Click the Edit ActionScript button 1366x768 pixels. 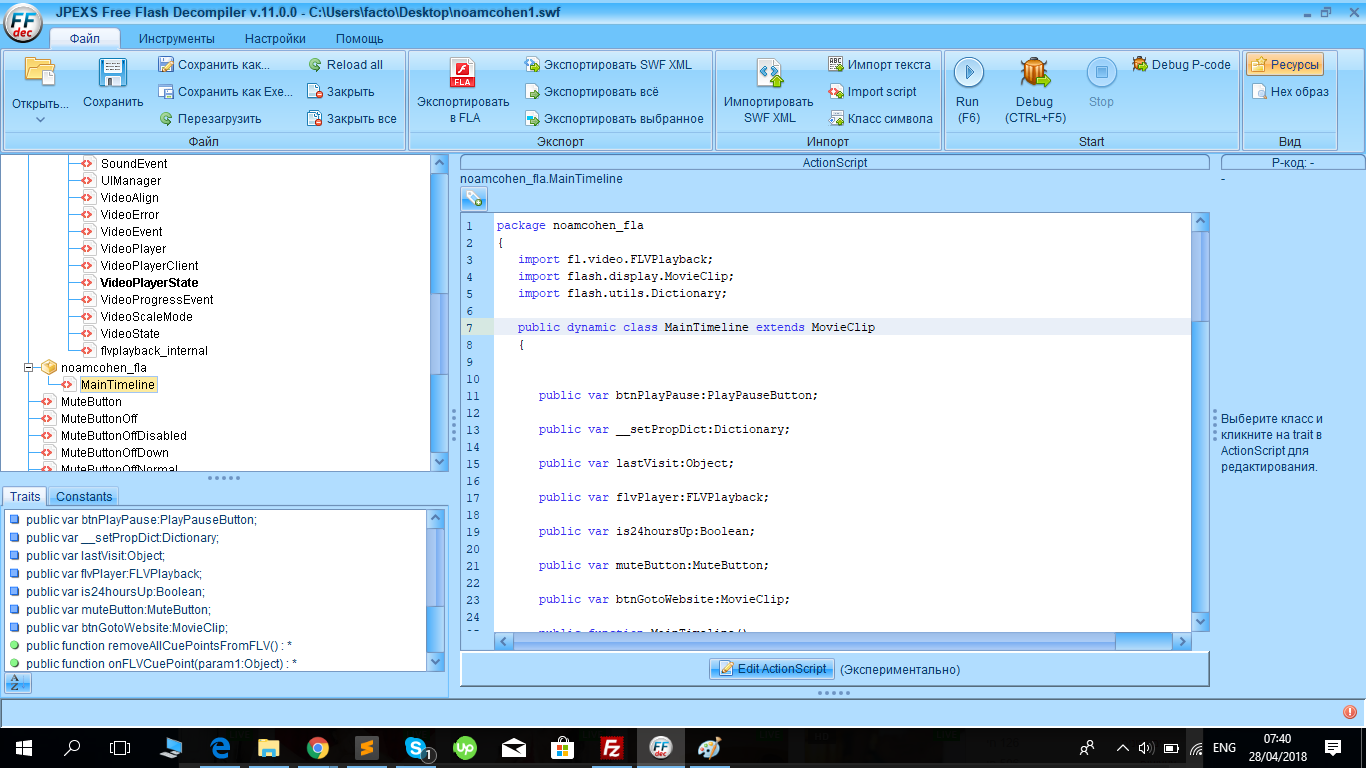pos(771,669)
